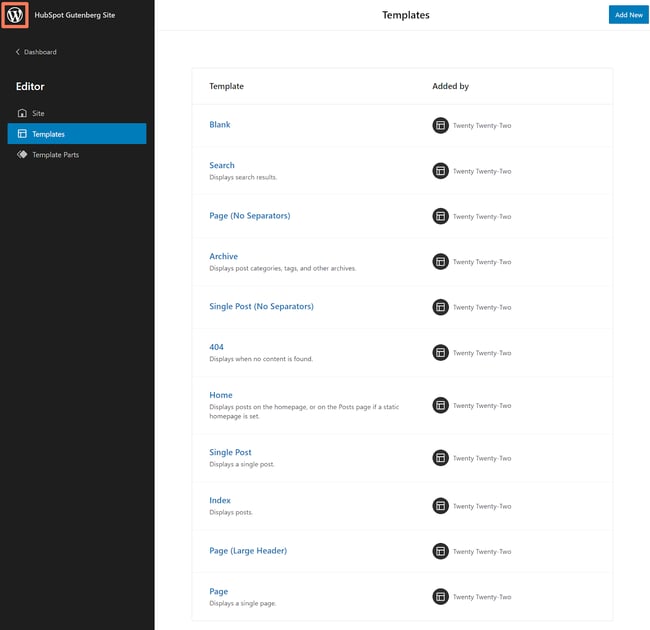Image resolution: width=650 pixels, height=630 pixels.
Task: Open the 404 template
Action: click(x=216, y=347)
